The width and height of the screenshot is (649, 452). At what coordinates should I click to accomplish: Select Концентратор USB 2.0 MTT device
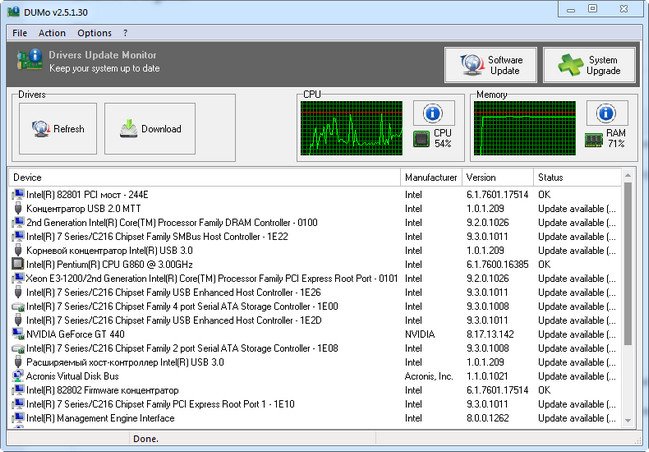(83, 209)
